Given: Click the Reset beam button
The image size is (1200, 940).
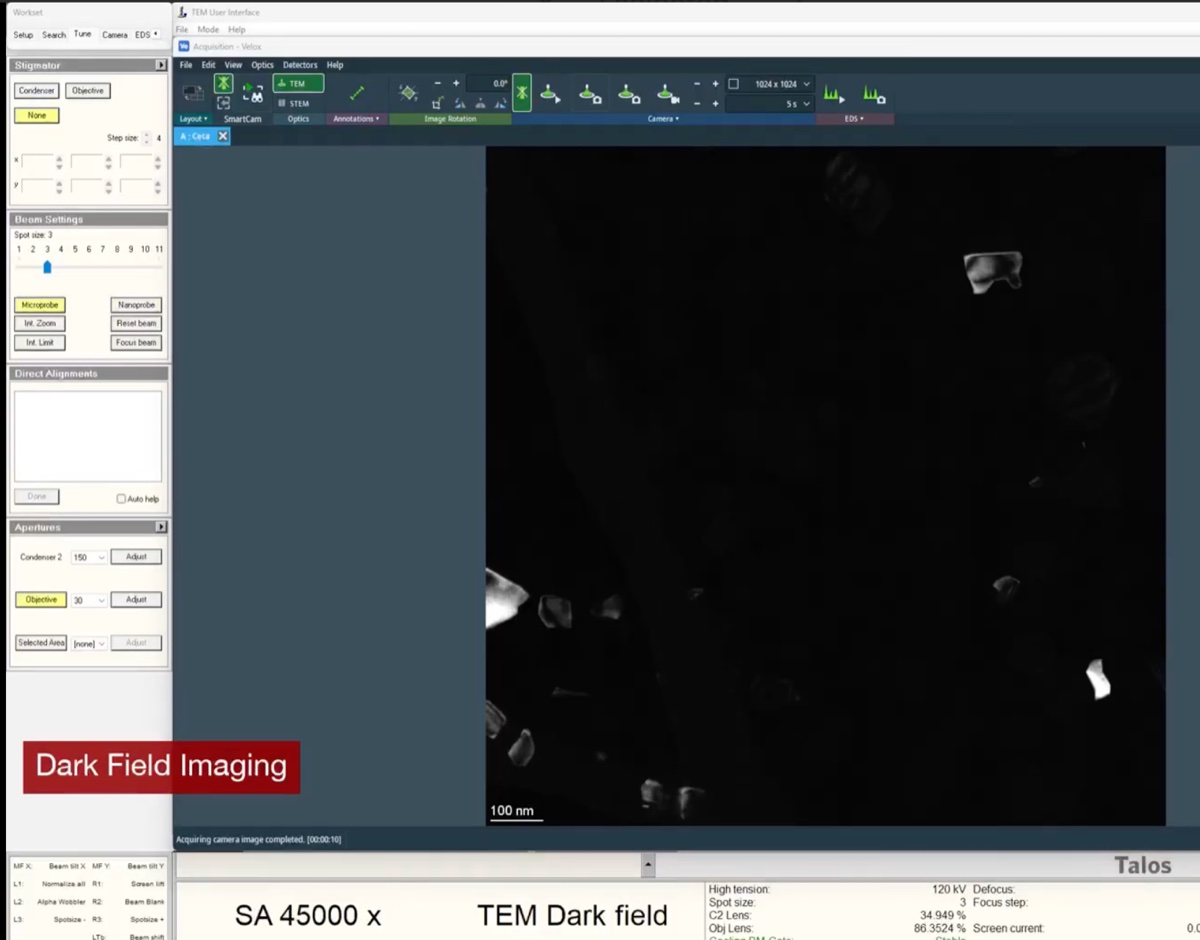Looking at the screenshot, I should coord(136,324).
